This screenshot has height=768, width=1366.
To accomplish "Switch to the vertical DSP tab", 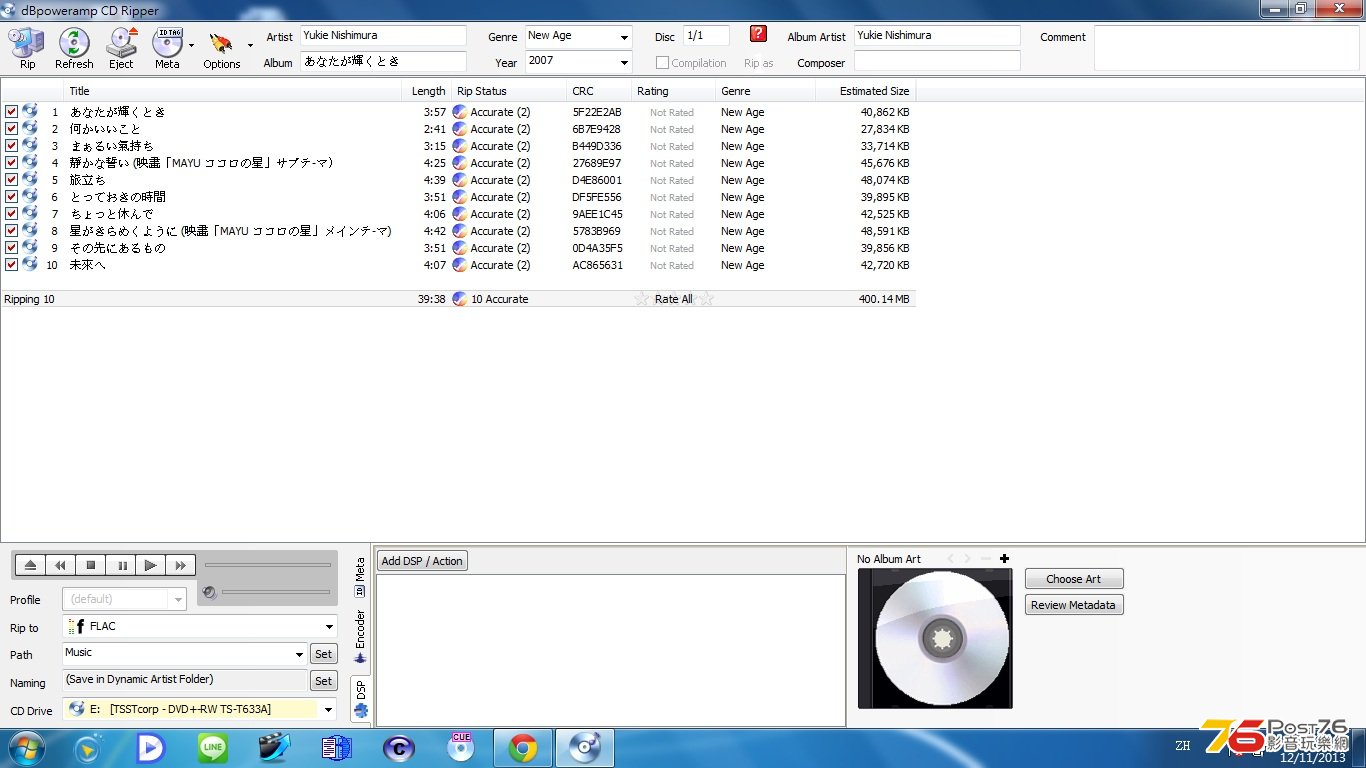I will 361,700.
